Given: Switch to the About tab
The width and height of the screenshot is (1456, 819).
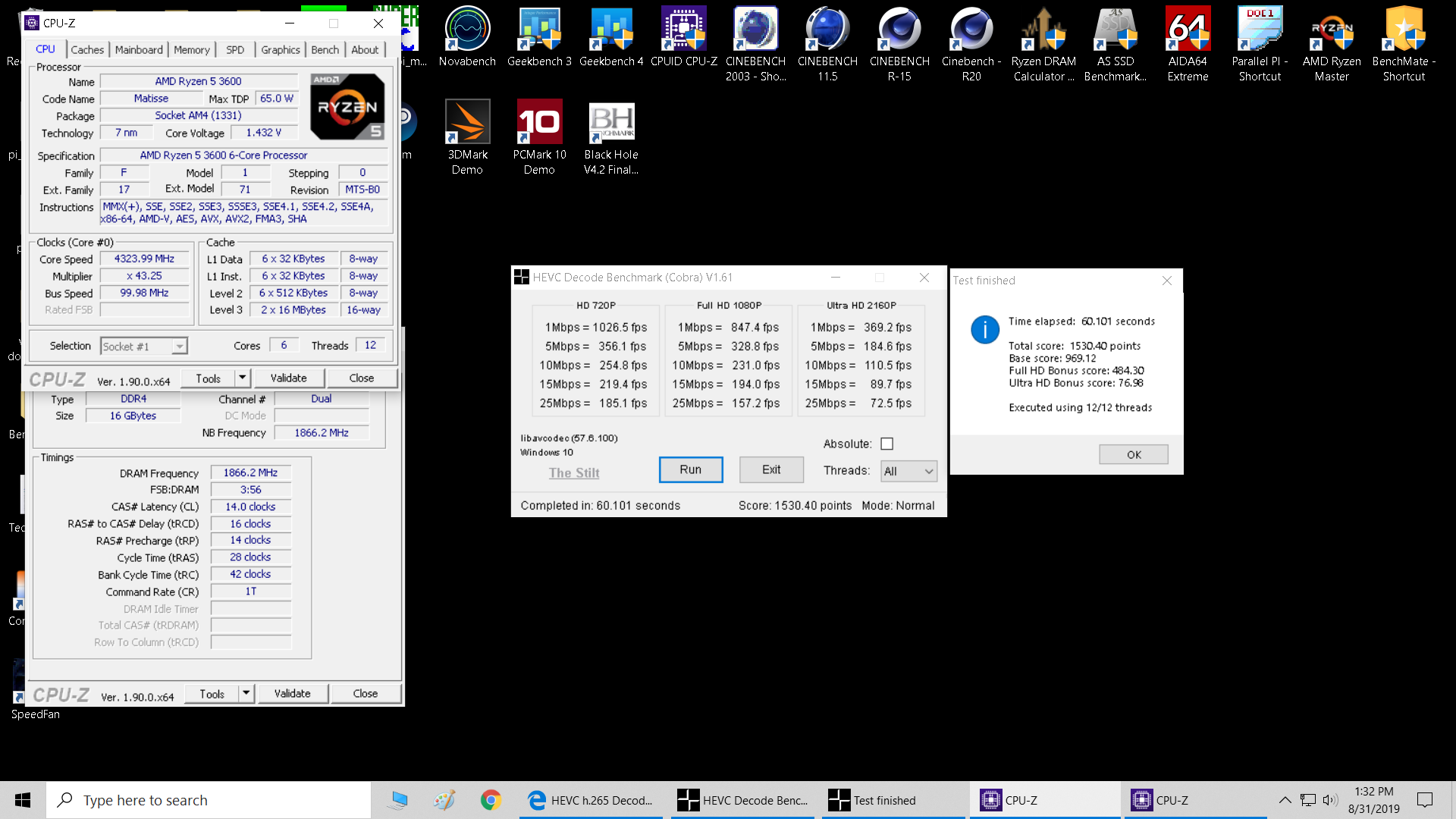Looking at the screenshot, I should click(365, 50).
